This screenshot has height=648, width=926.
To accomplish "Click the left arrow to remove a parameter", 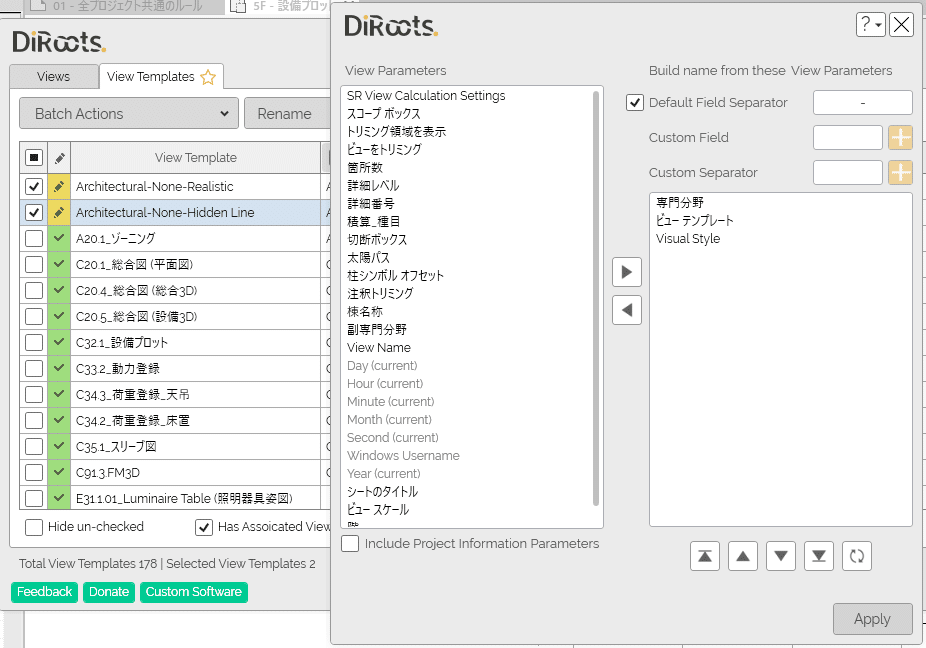I will pos(627,310).
